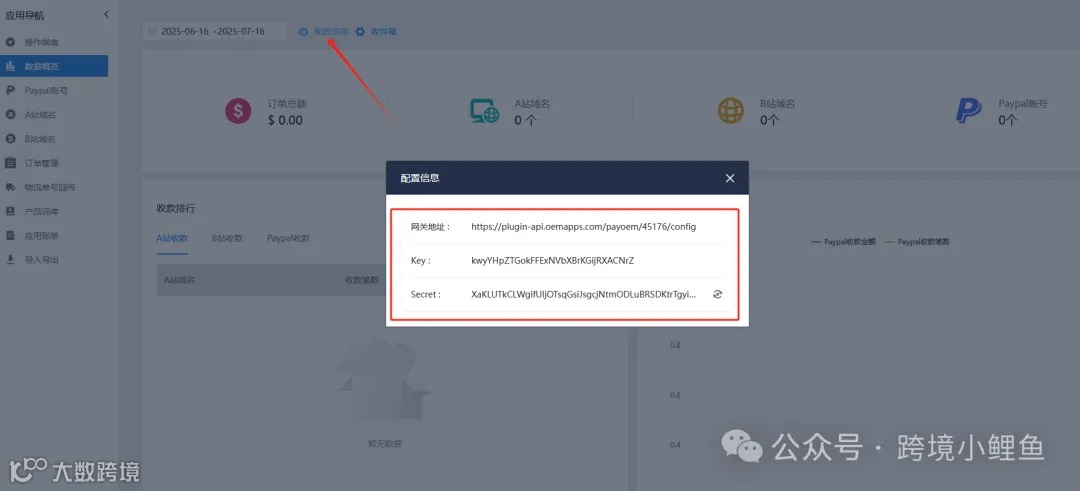Switch to the A站收款 tab
1080x491 pixels.
pos(172,238)
